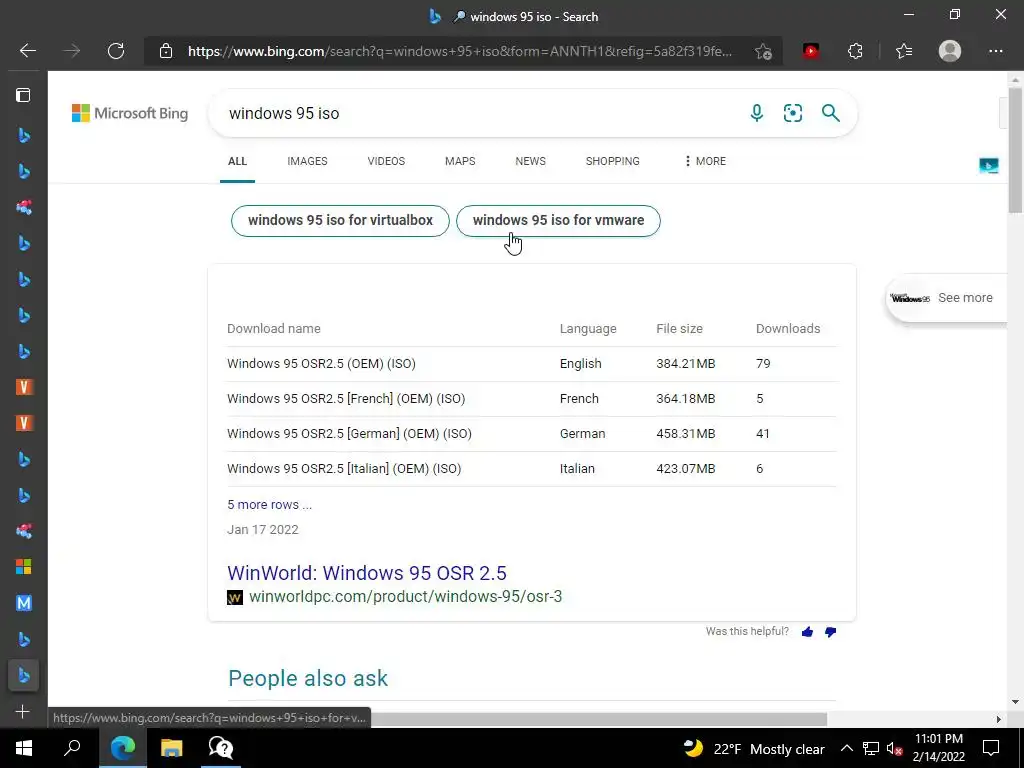Open a new tab with the plus icon

coord(23,711)
